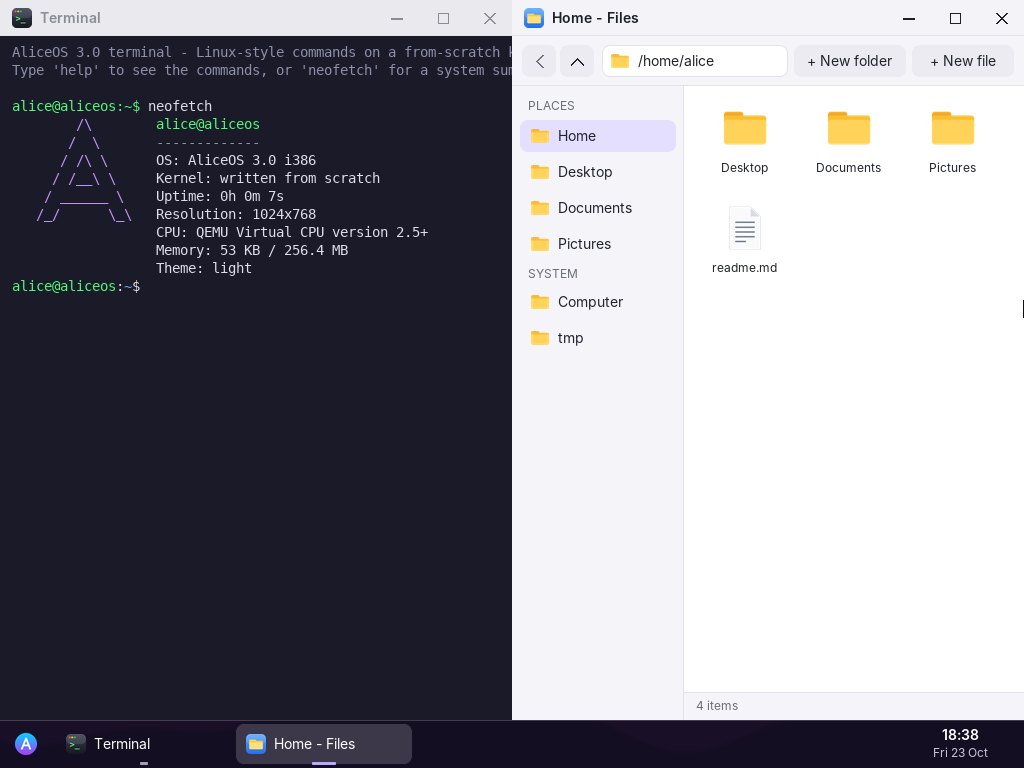The image size is (1024, 768).
Task: Click the Files window title icon
Action: [x=534, y=18]
